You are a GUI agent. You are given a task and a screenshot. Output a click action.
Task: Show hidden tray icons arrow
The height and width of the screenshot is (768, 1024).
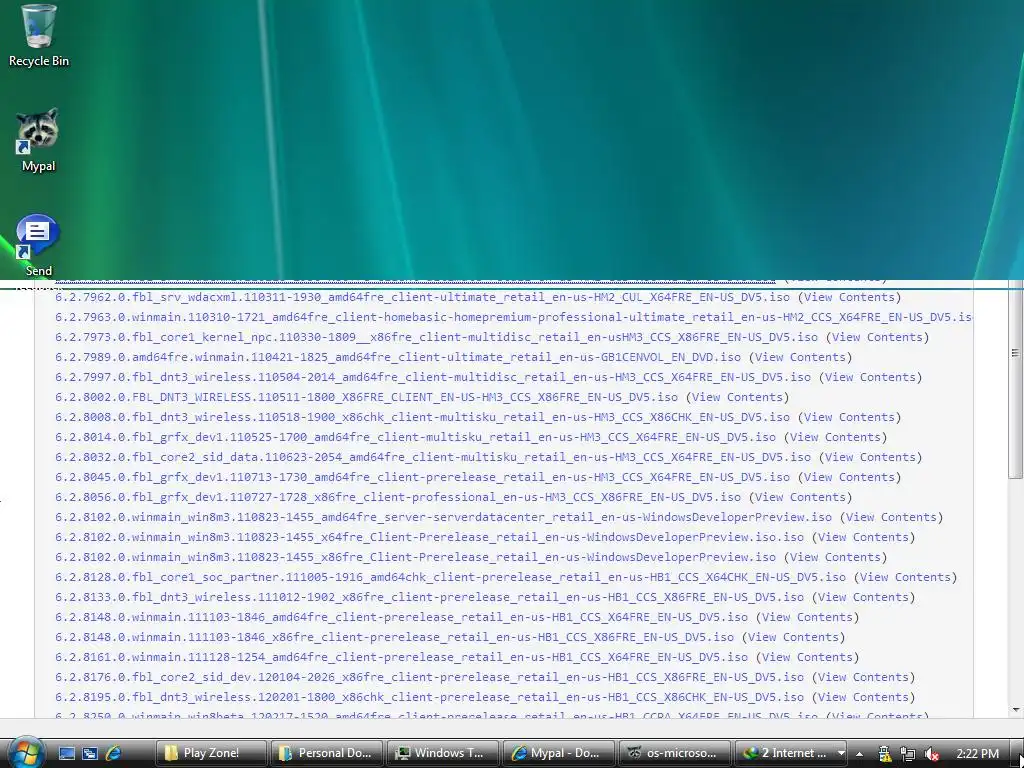(859, 754)
